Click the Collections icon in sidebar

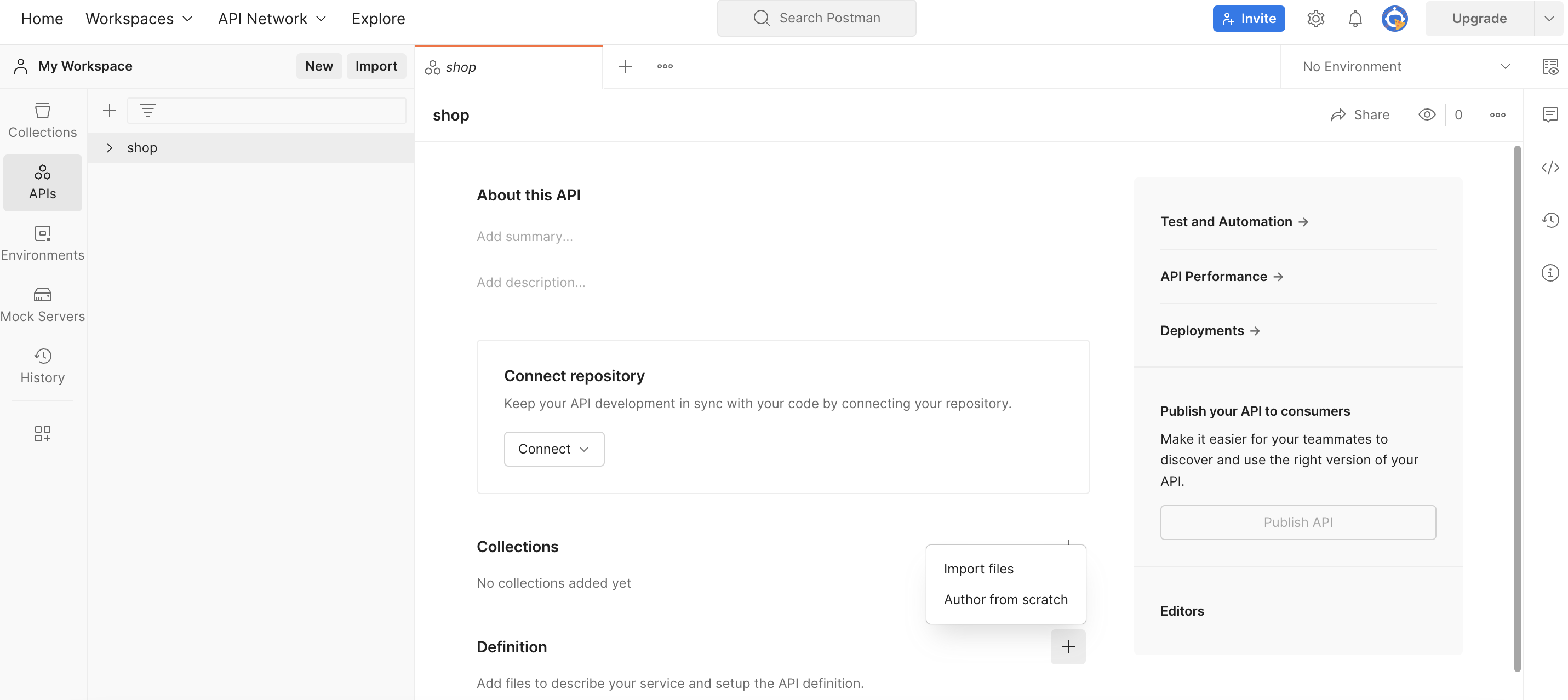[x=42, y=118]
